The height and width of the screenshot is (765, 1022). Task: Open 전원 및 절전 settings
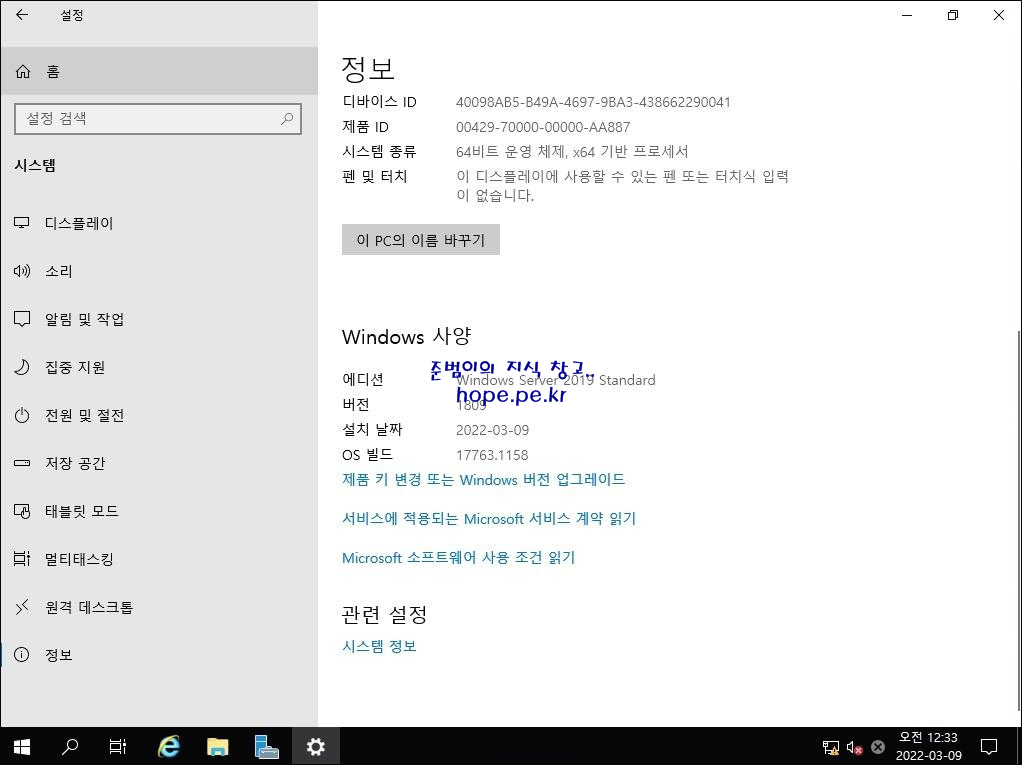[159, 415]
